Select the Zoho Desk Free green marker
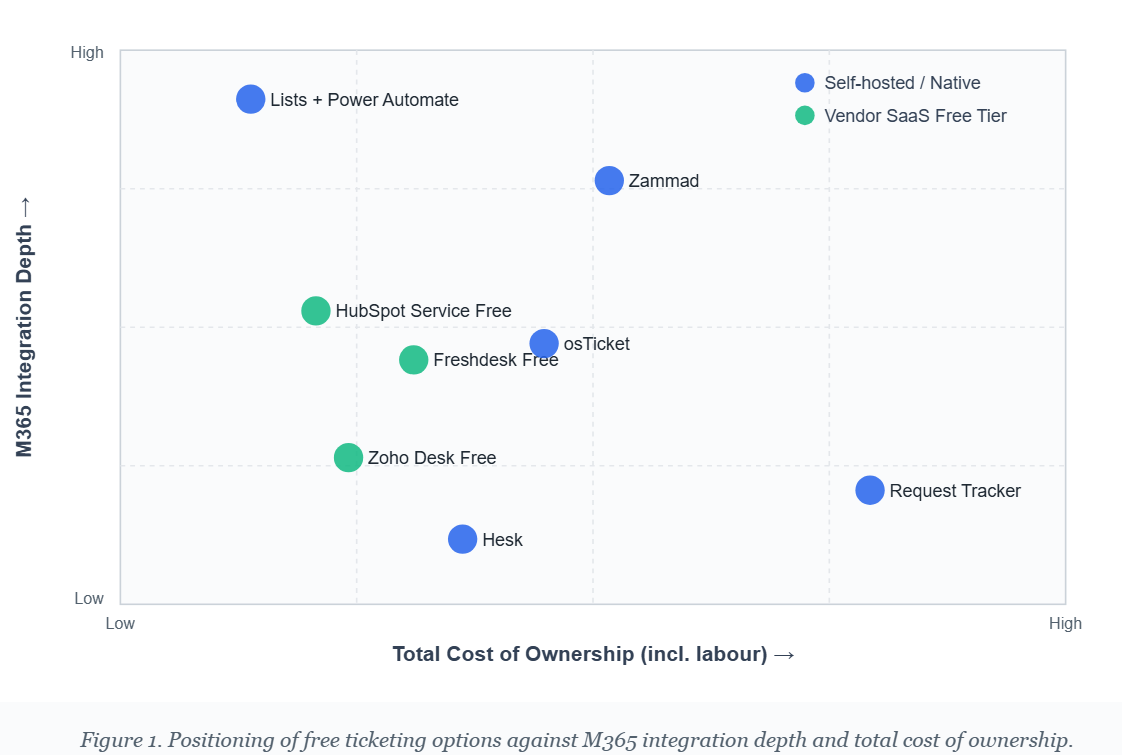This screenshot has height=755, width=1122. click(x=348, y=458)
